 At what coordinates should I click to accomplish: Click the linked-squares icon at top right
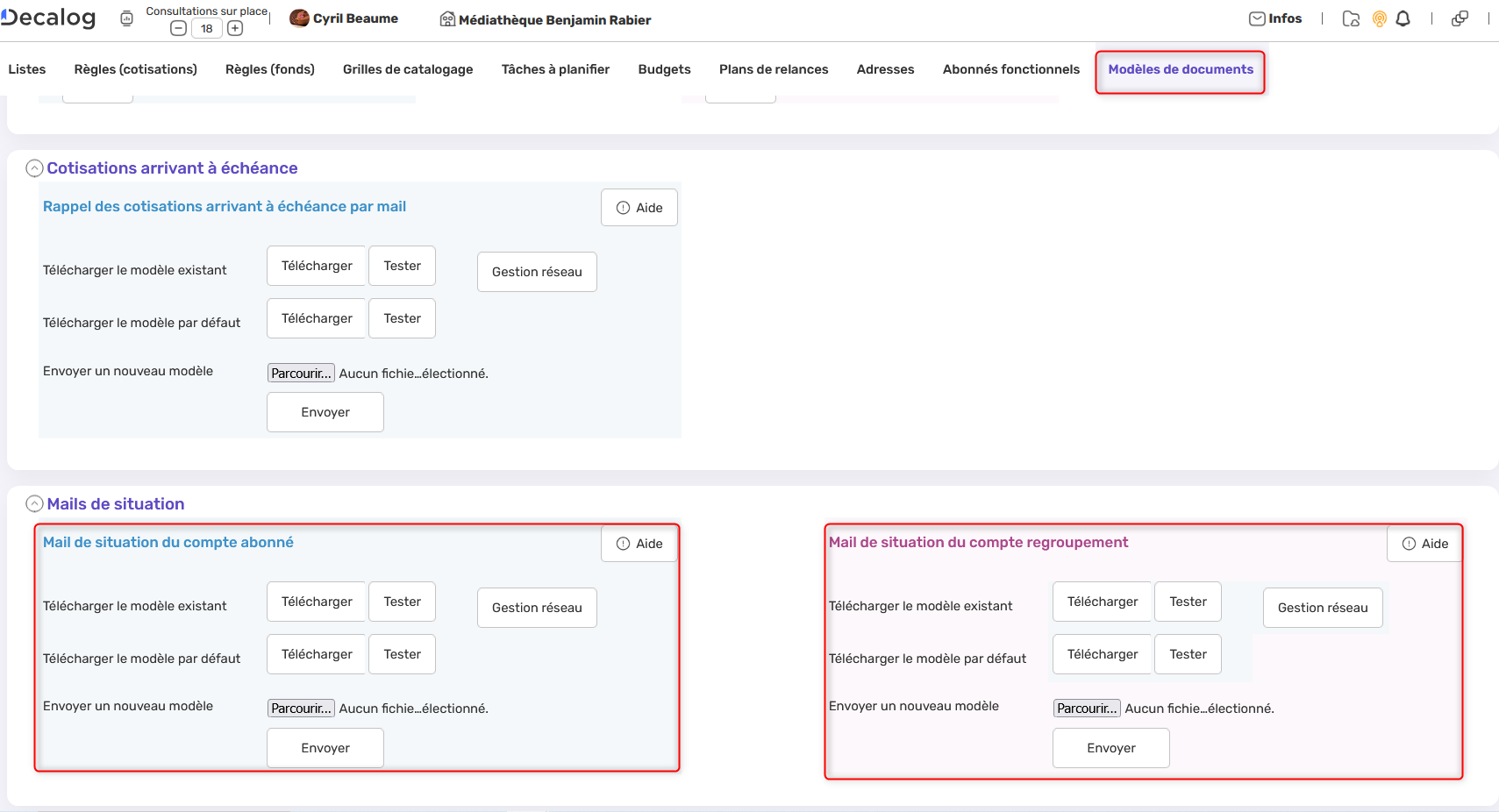tap(1460, 18)
